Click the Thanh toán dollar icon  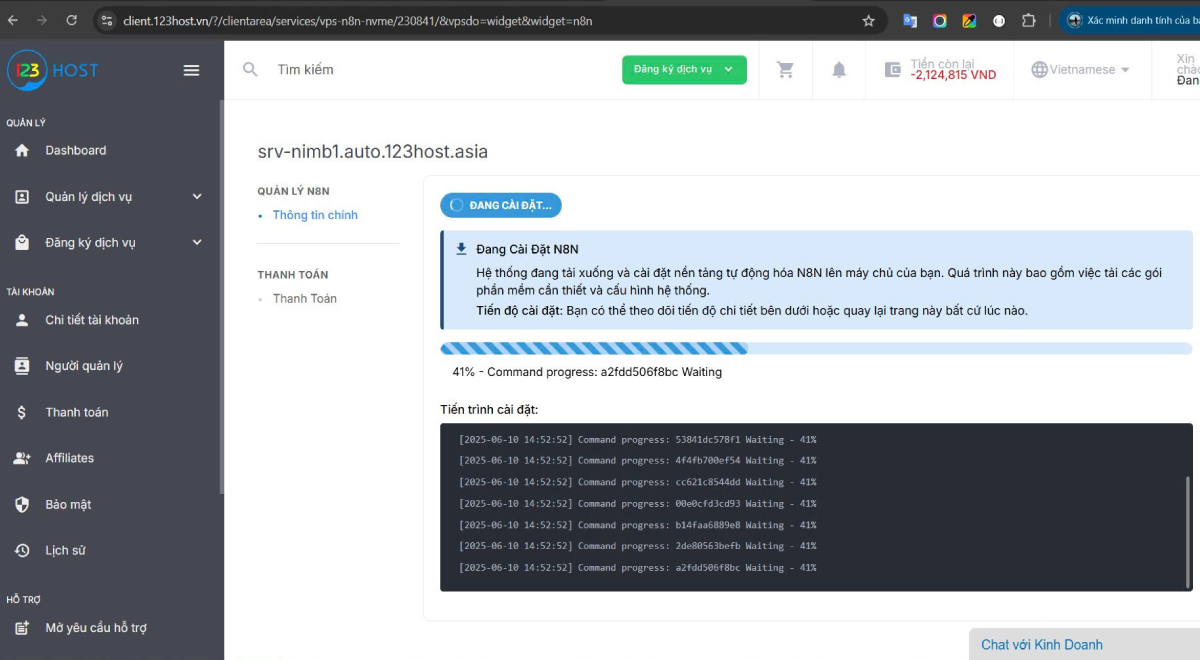pyautogui.click(x=22, y=412)
